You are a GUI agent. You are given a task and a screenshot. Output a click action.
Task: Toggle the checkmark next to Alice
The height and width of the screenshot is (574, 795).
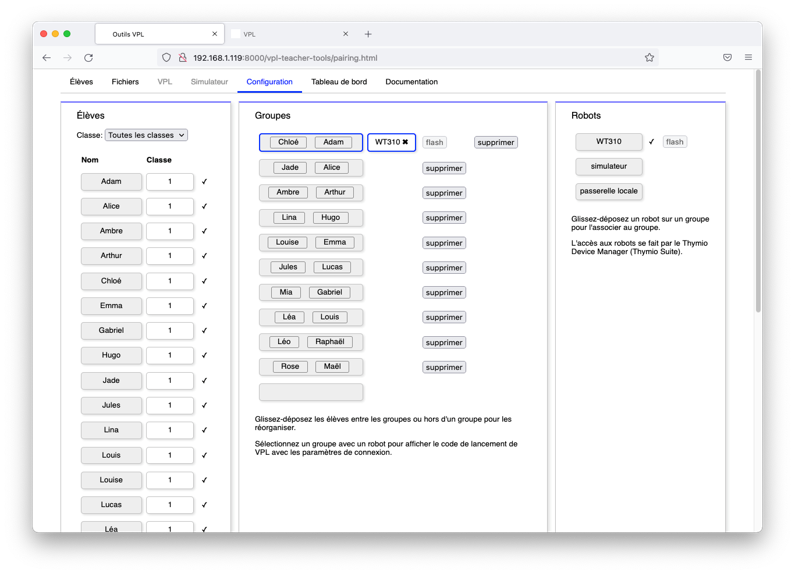[x=204, y=206]
